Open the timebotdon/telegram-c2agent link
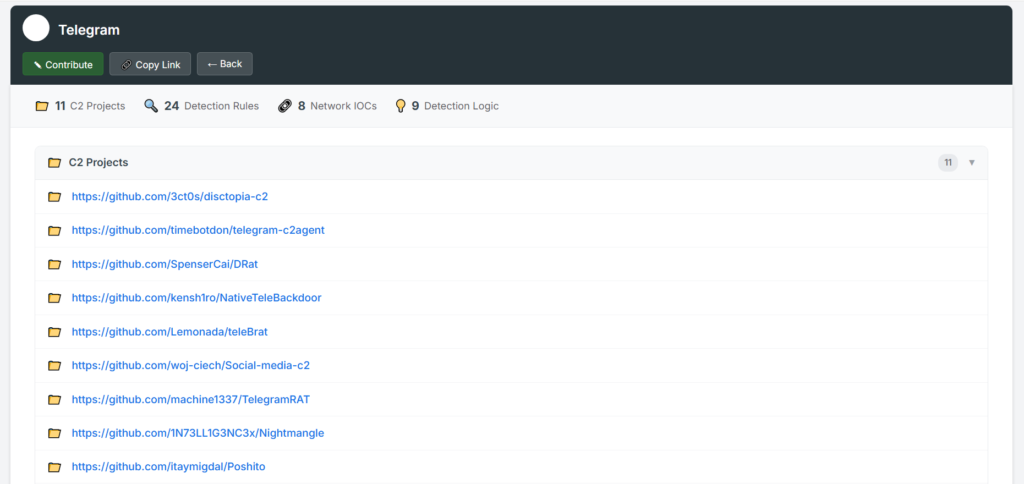Screen dimensions: 1024x484 pos(198,231)
